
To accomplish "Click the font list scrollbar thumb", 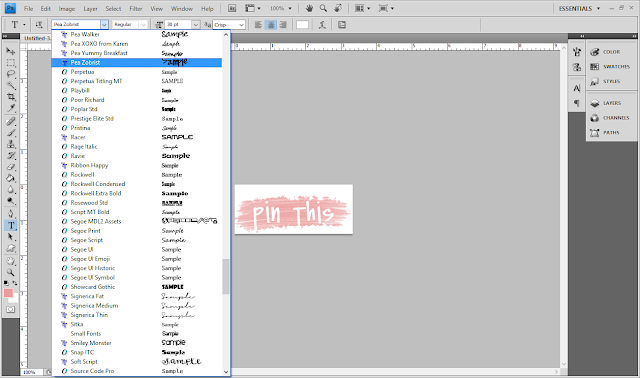I will click(226, 276).
